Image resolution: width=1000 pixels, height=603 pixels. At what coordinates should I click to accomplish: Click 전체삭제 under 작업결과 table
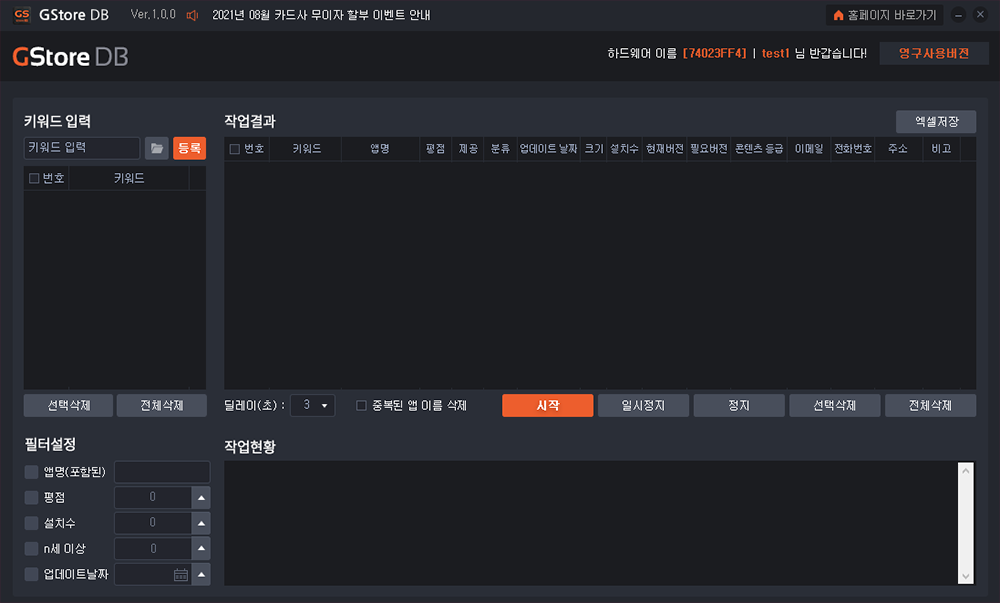(930, 405)
